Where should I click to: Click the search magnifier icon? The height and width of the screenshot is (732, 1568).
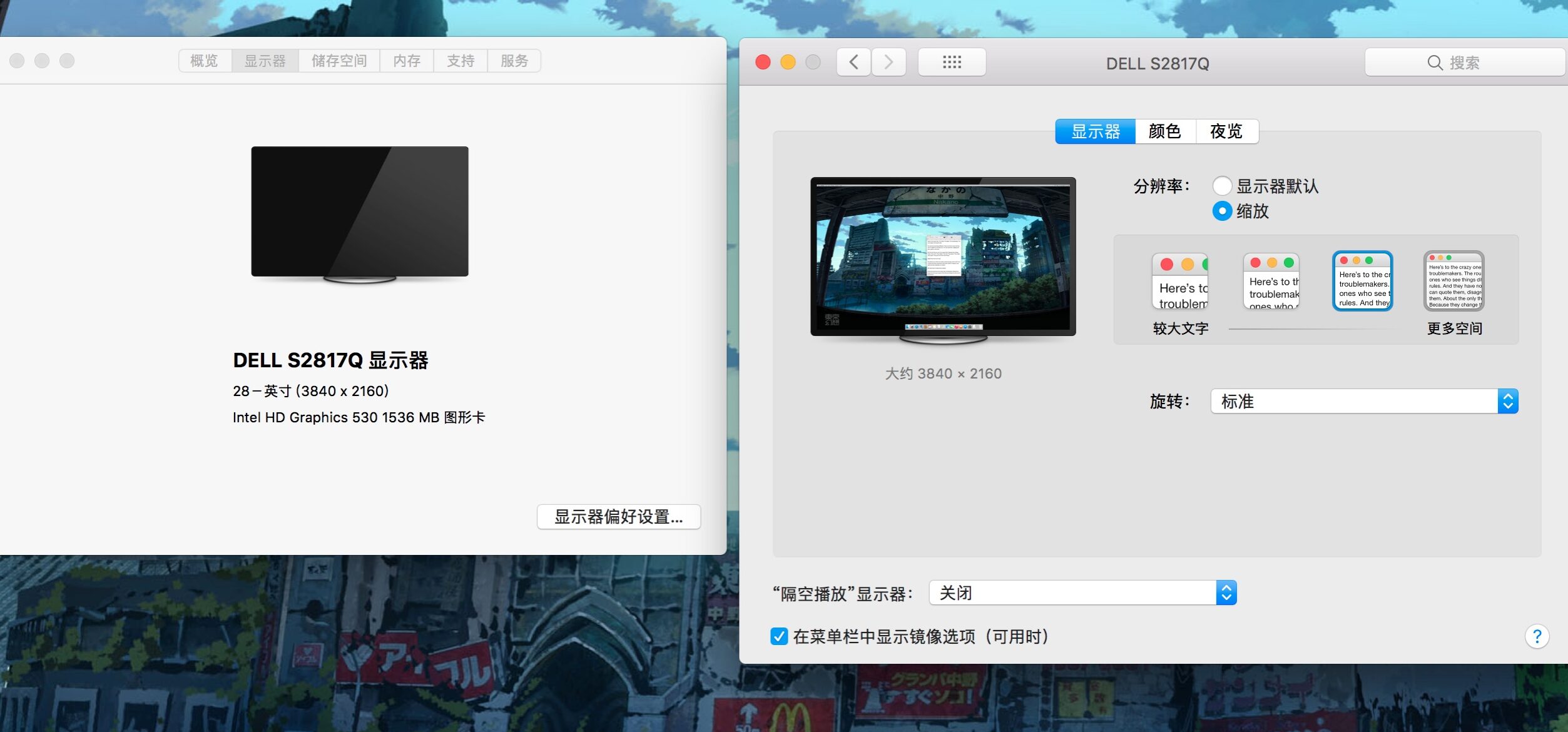pyautogui.click(x=1435, y=63)
